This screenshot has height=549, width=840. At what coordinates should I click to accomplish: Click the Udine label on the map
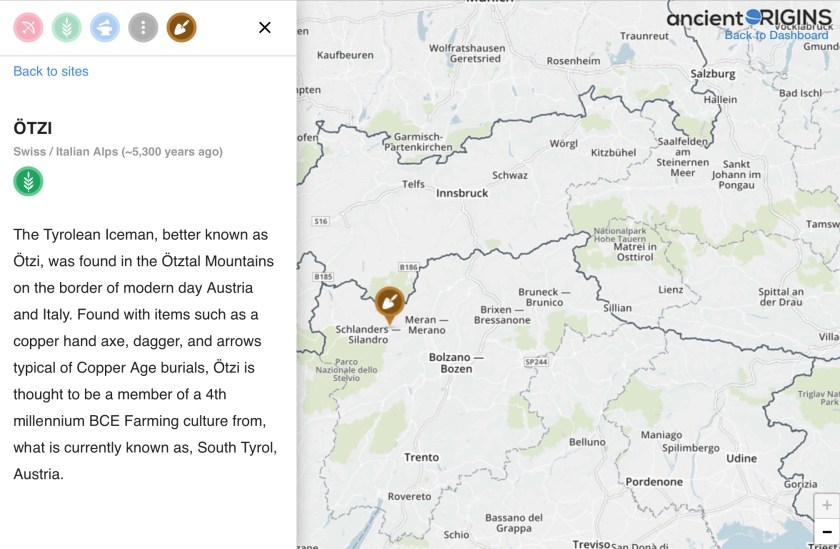[741, 458]
